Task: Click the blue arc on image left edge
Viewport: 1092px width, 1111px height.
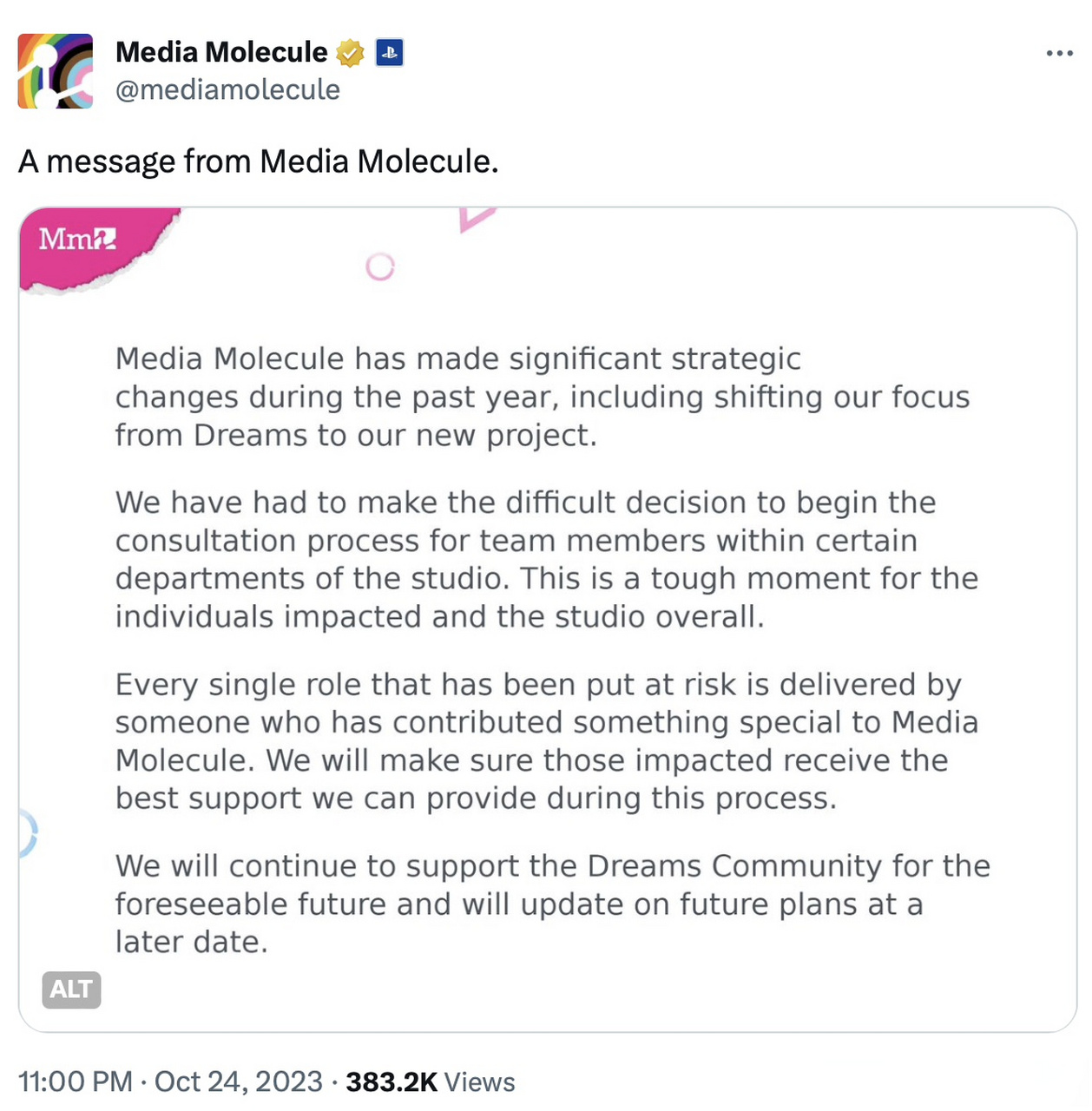Action: click(29, 833)
